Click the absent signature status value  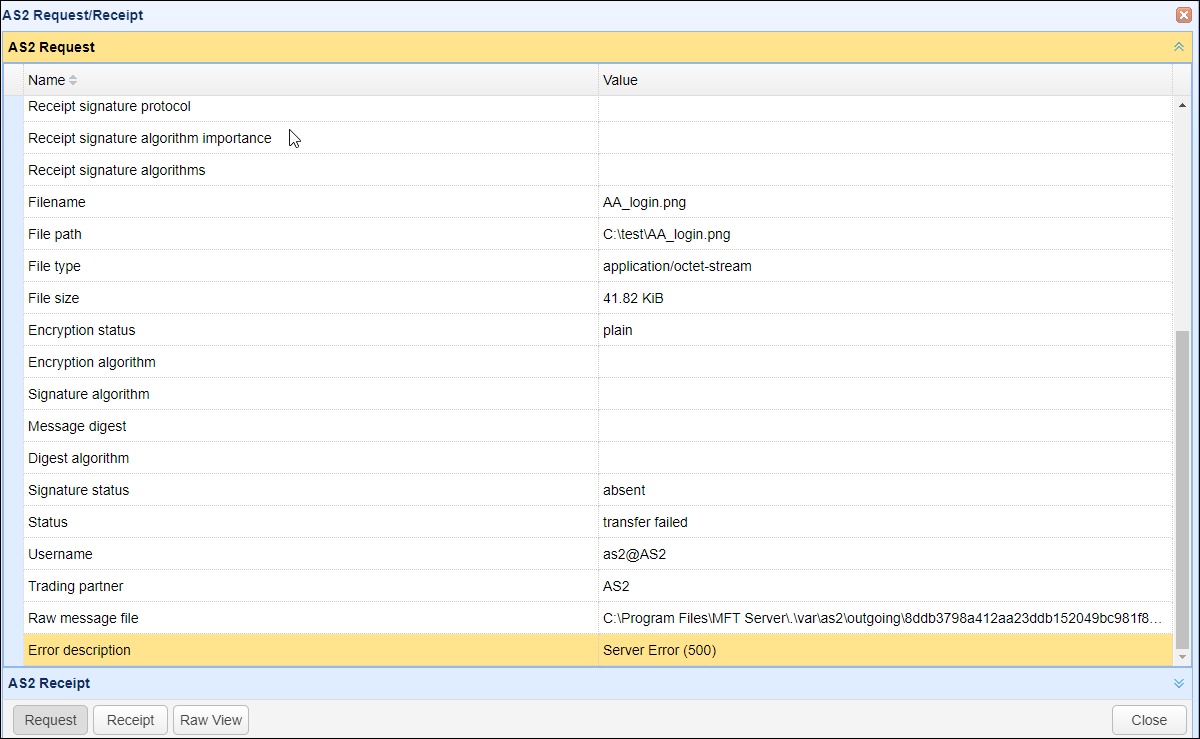pos(624,490)
